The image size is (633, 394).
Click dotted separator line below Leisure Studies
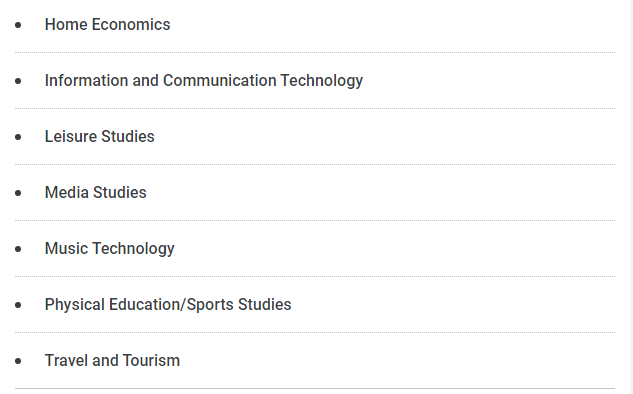315,164
